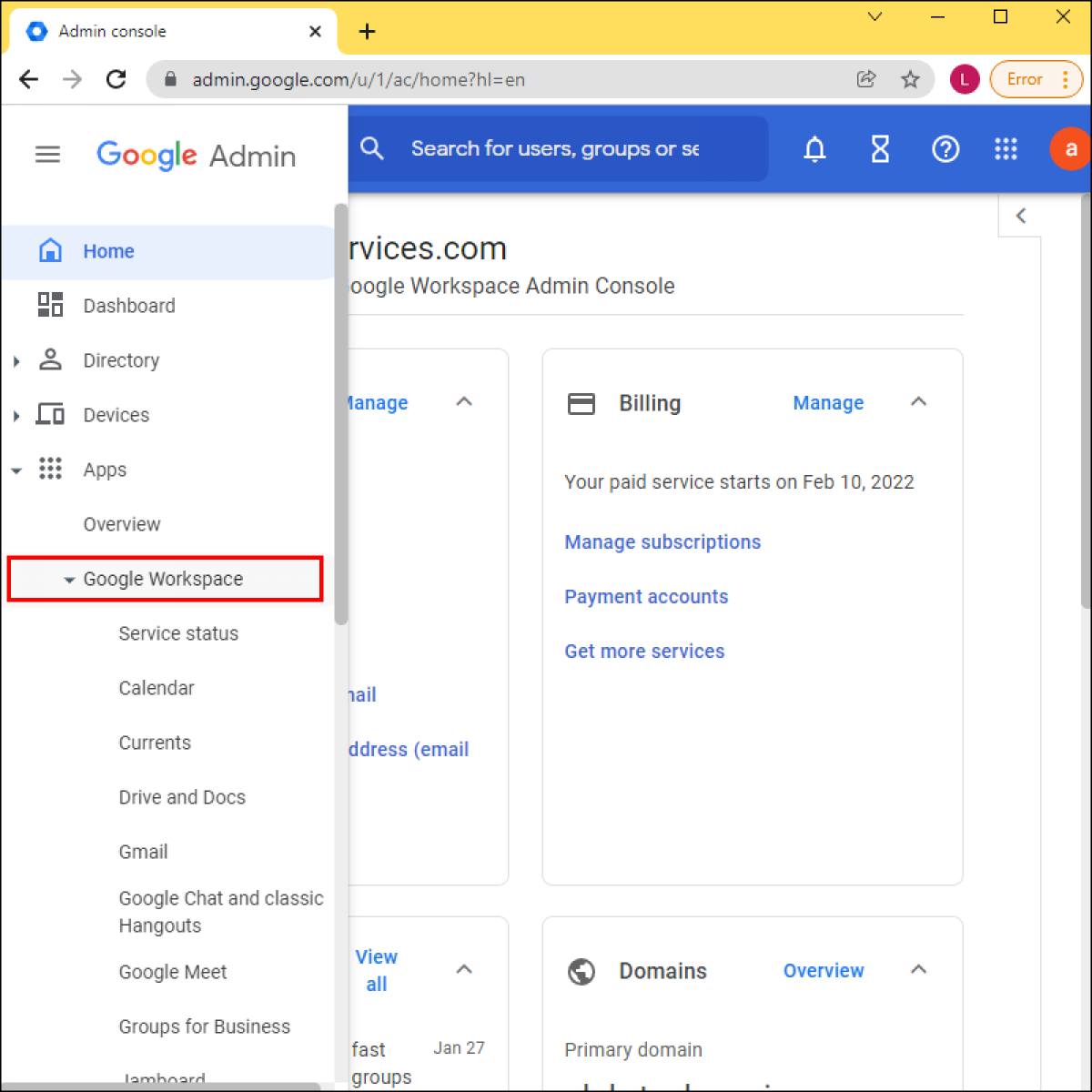Open the notifications bell in the top bar
1092x1092 pixels.
pos(814,148)
